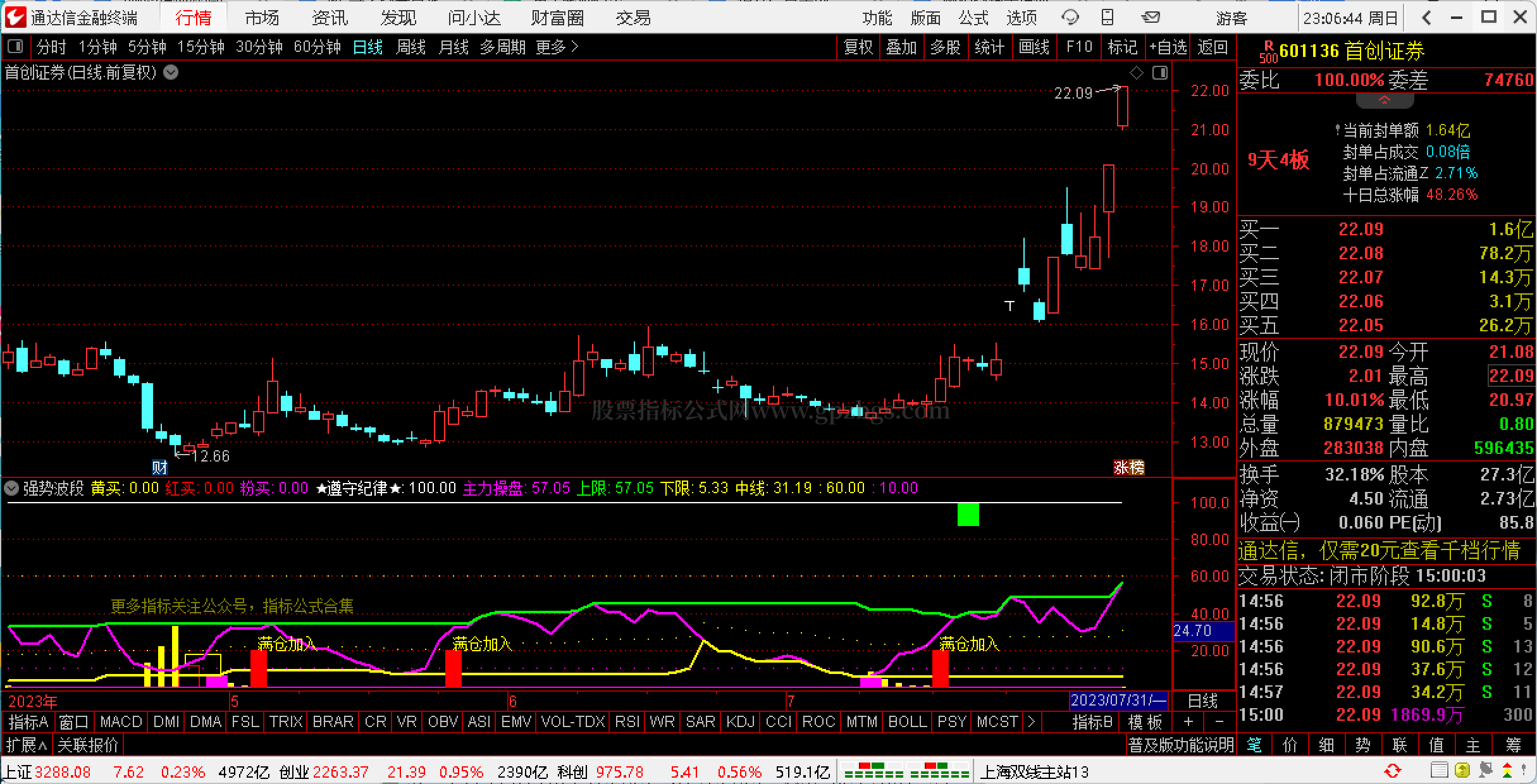Image resolution: width=1537 pixels, height=784 pixels.
Task: Select the 月线 period
Action: click(454, 47)
